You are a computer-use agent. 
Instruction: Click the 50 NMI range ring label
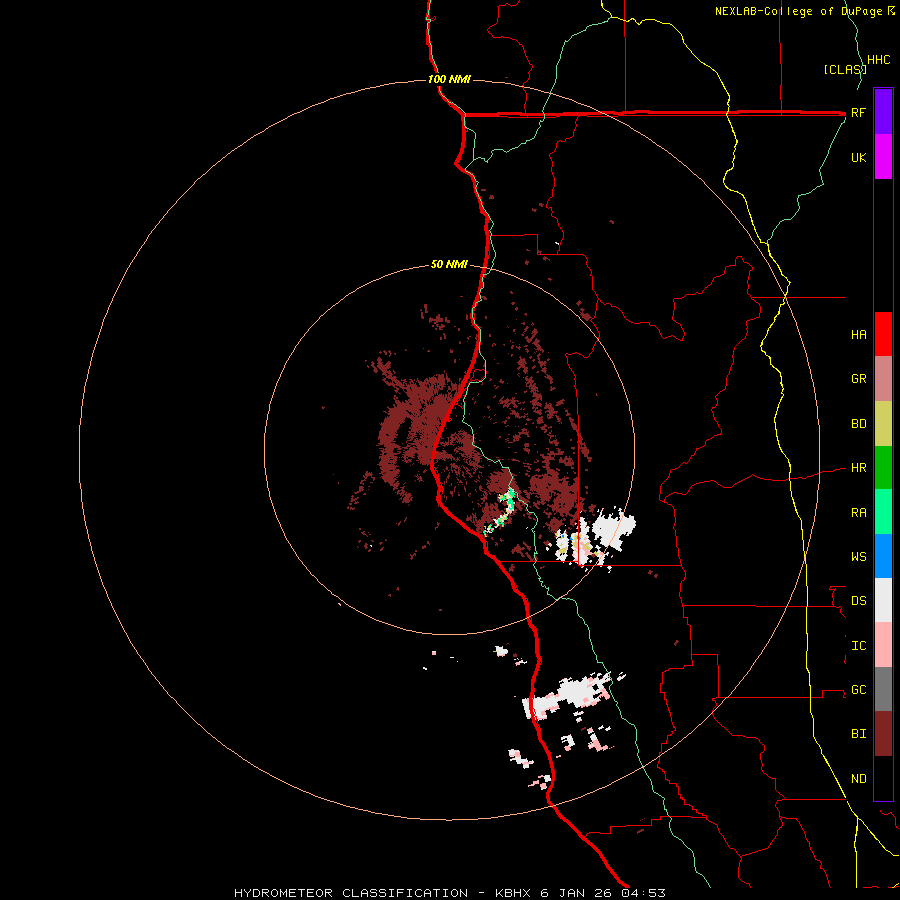tap(449, 265)
